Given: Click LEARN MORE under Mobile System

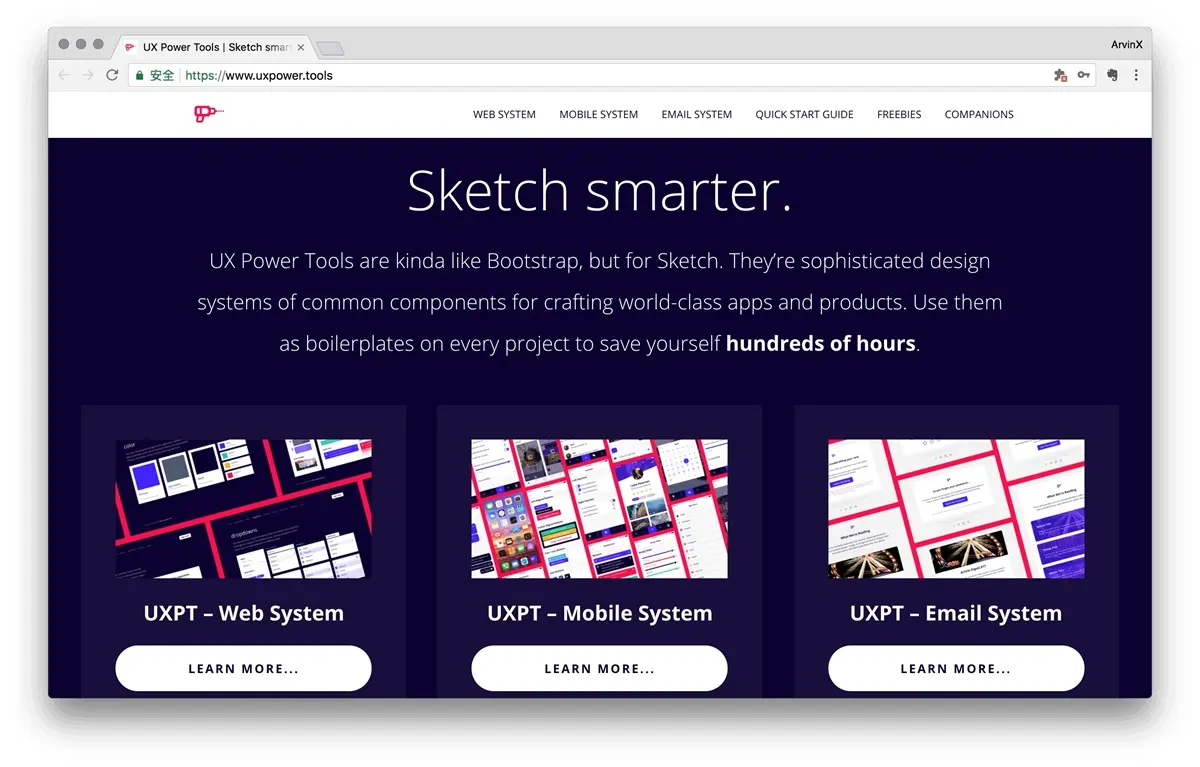Looking at the screenshot, I should pyautogui.click(x=599, y=668).
